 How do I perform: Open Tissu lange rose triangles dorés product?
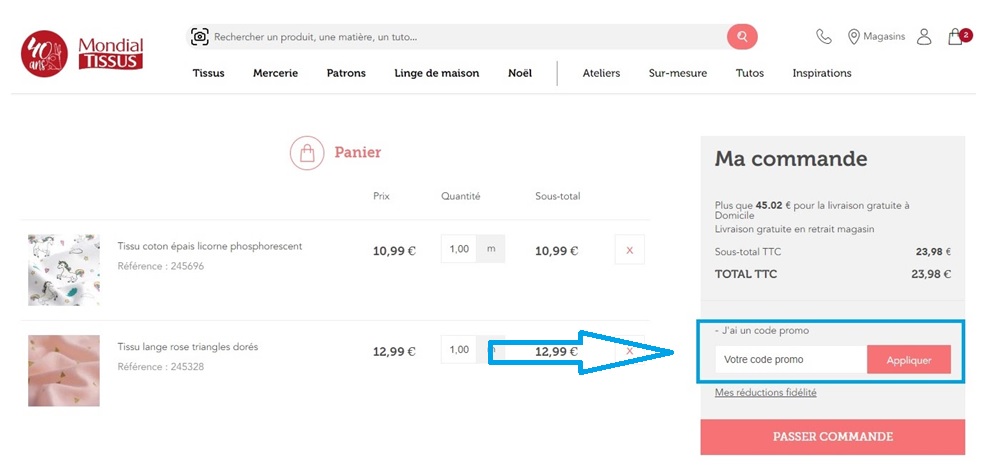click(x=187, y=346)
